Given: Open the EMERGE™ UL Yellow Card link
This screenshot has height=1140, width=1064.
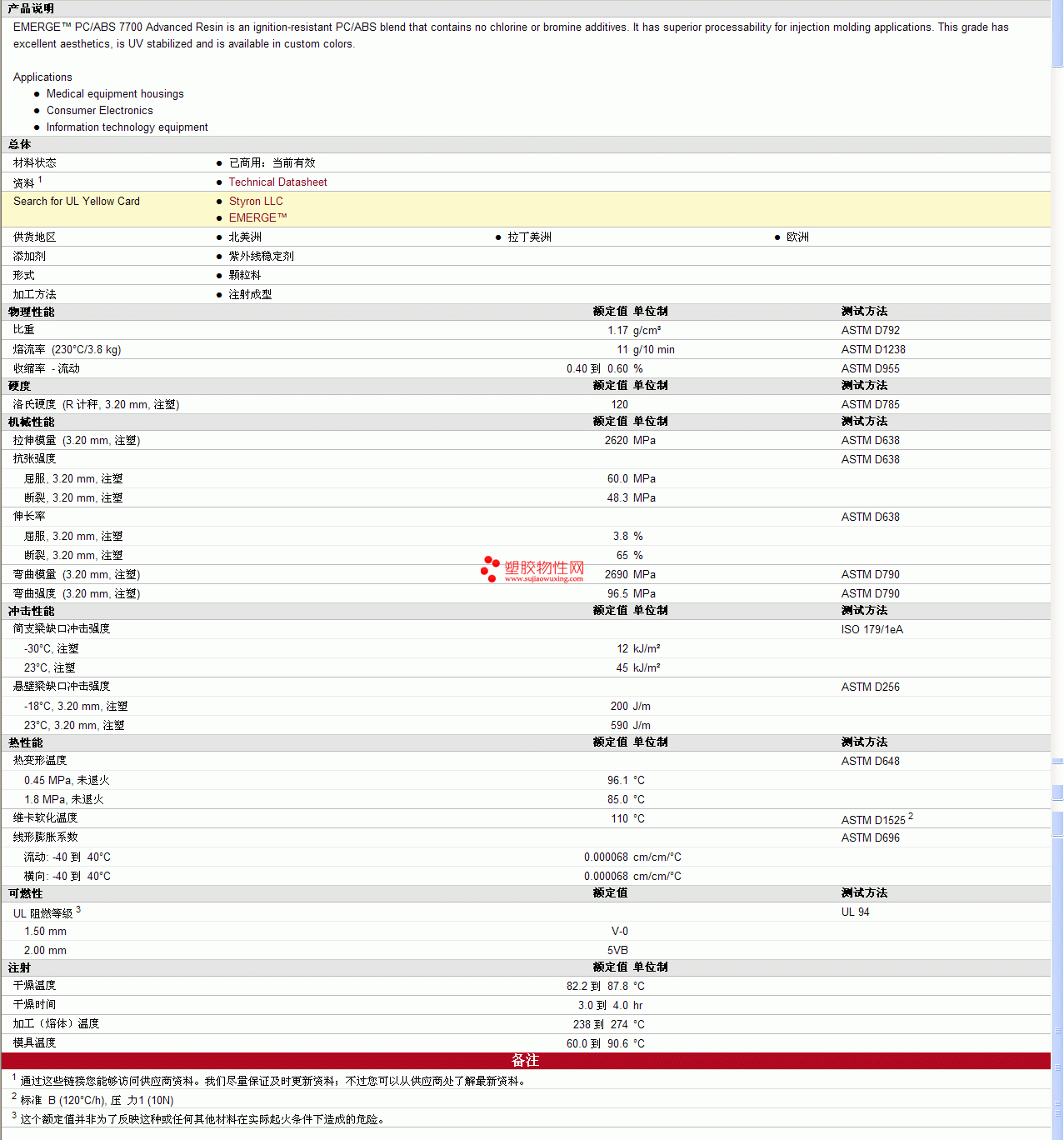Looking at the screenshot, I should pos(258,217).
